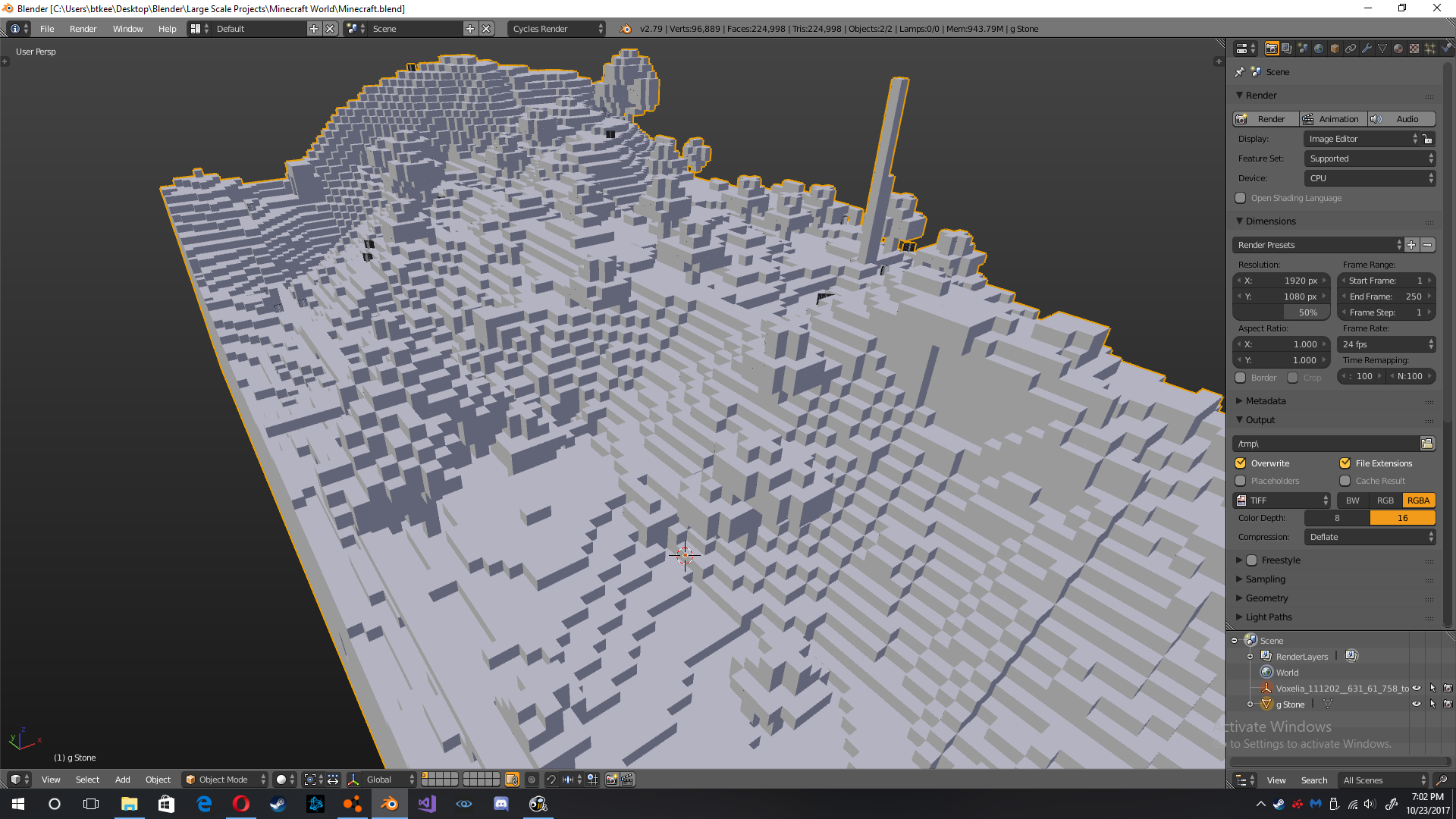Image resolution: width=1456 pixels, height=819 pixels.
Task: Click the Audio mixdown button
Action: click(x=1401, y=119)
